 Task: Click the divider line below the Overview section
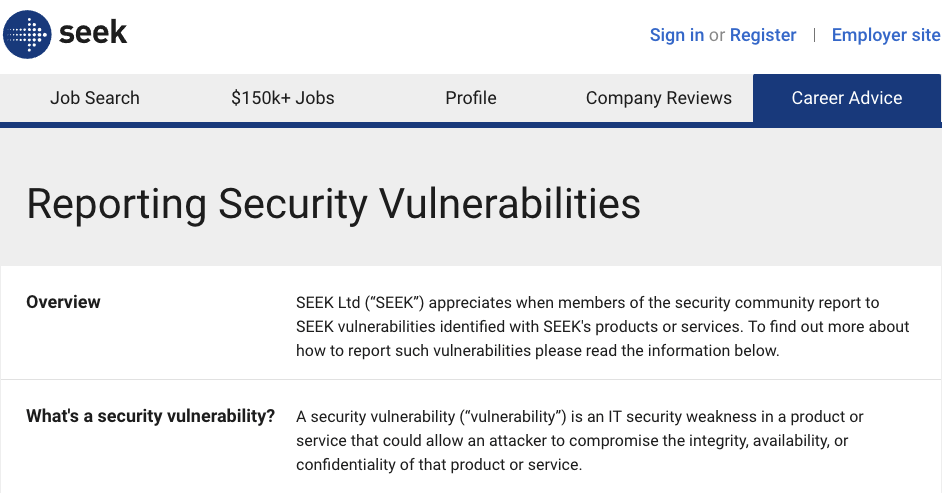click(471, 380)
